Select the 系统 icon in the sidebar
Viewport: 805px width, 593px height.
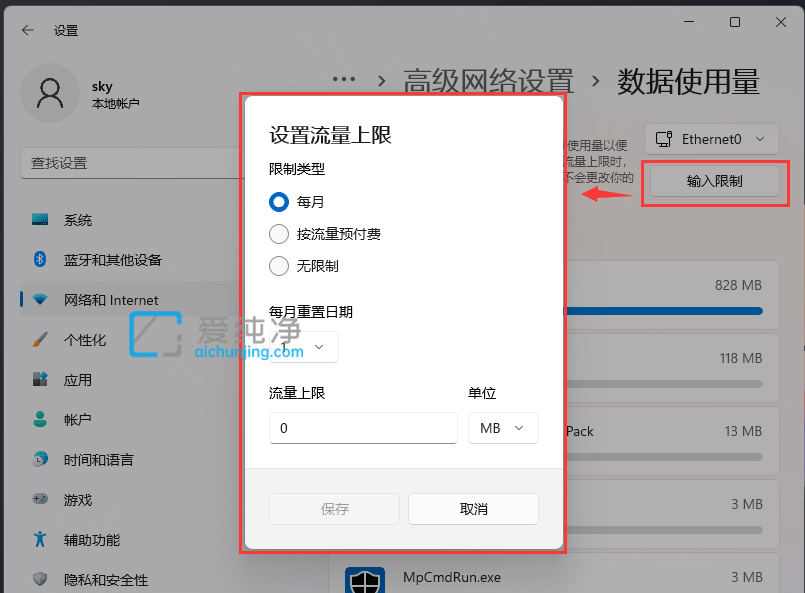coord(38,220)
